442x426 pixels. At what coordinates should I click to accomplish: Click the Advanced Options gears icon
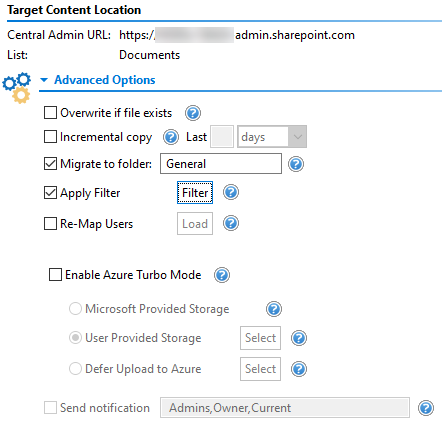pos(17,87)
